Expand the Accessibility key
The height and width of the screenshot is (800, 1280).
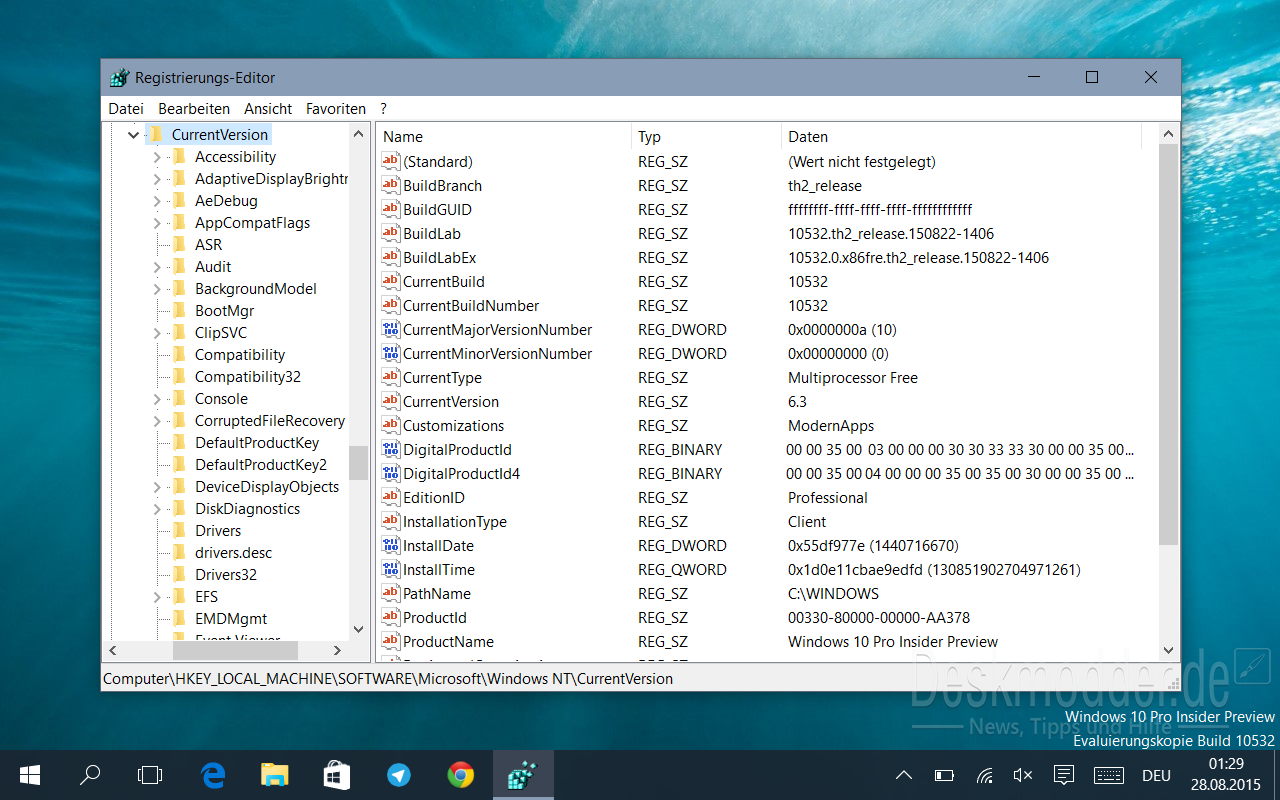tap(157, 157)
